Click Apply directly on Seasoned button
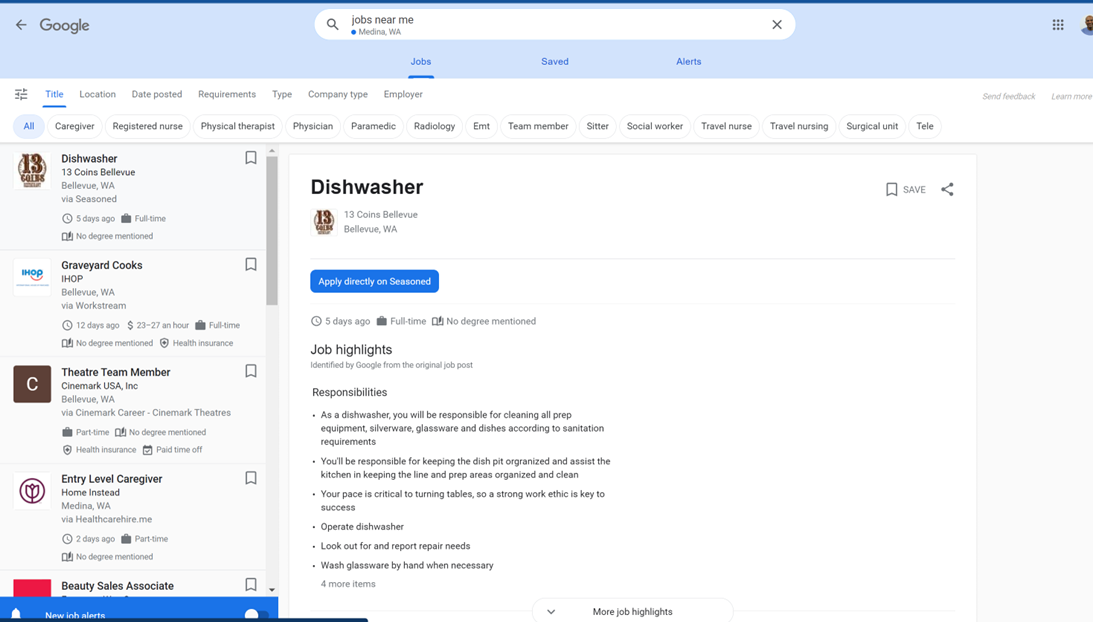Image resolution: width=1093 pixels, height=622 pixels. pyautogui.click(x=374, y=281)
